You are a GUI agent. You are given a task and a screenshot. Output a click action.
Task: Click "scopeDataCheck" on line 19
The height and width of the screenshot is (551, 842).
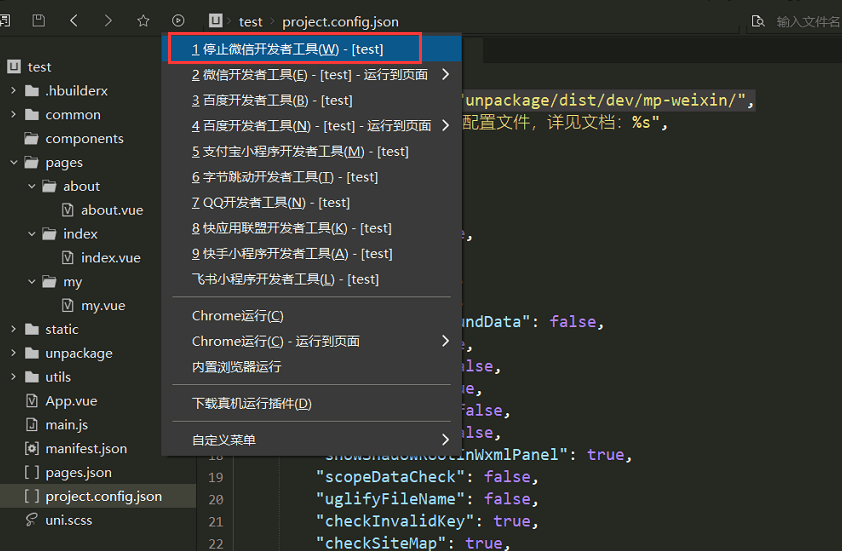pyautogui.click(x=390, y=477)
